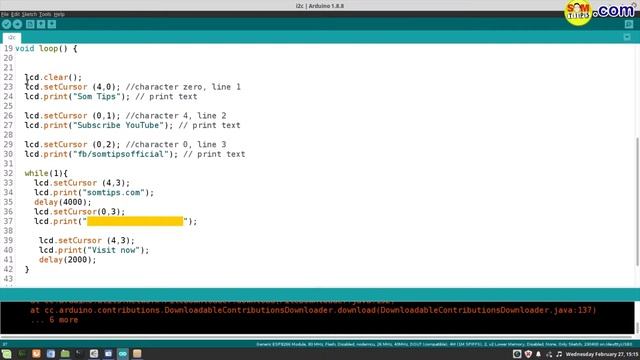Click the "while(1){" line
The width and height of the screenshot is (640, 360).
(46, 173)
